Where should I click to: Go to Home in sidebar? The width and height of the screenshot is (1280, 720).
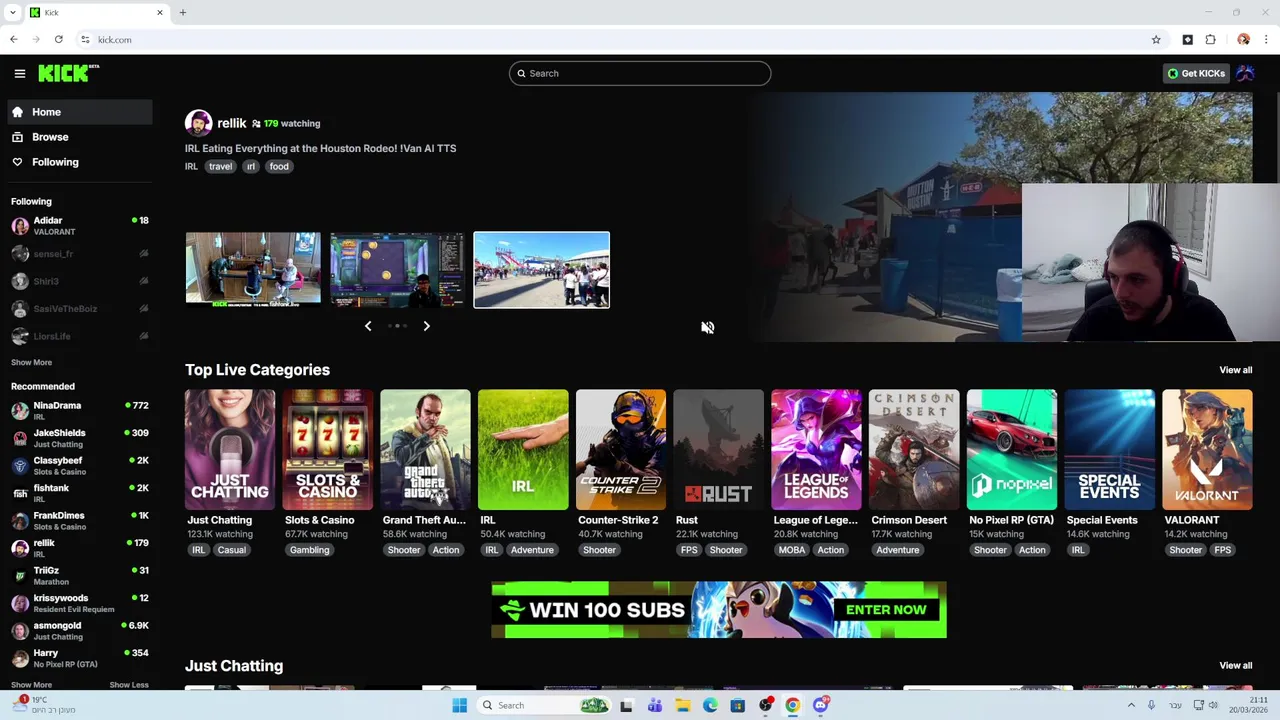80,112
